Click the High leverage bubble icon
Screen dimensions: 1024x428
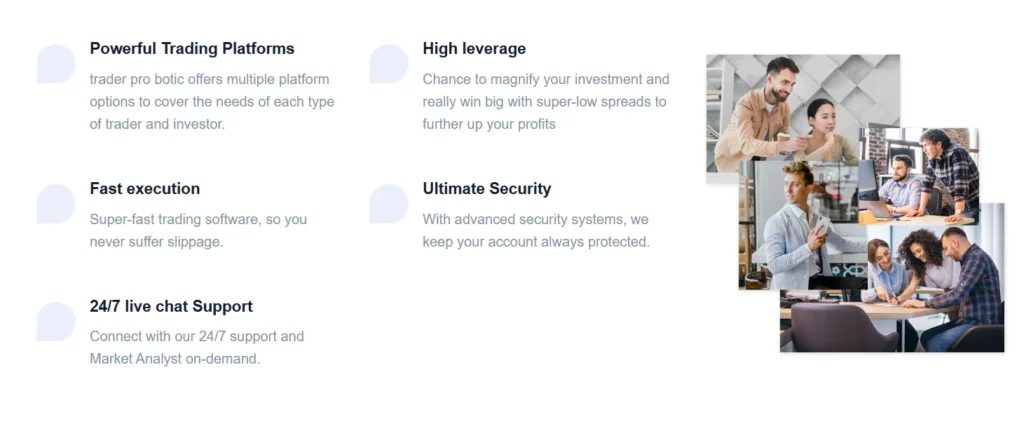pos(389,64)
